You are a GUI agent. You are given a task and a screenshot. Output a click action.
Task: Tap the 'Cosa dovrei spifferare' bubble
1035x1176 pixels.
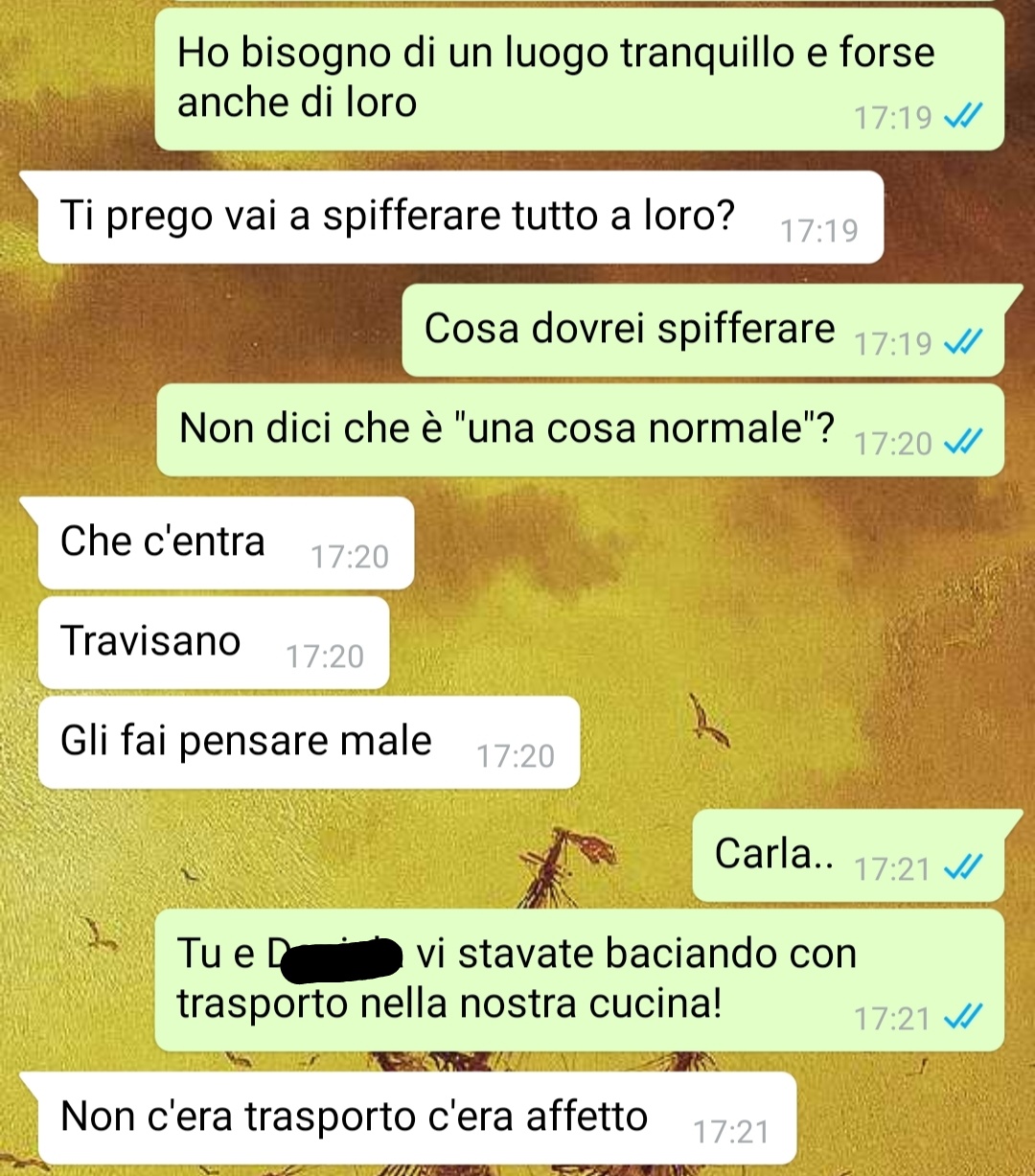click(x=702, y=330)
